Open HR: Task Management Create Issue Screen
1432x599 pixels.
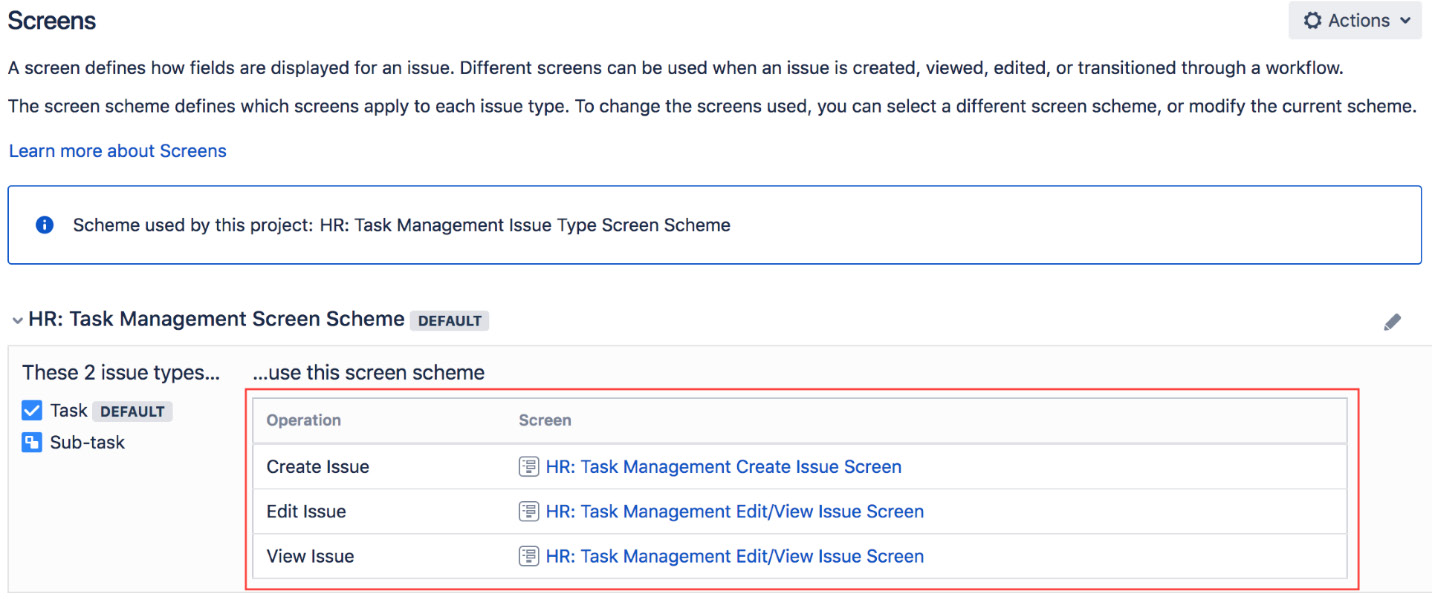coord(723,466)
